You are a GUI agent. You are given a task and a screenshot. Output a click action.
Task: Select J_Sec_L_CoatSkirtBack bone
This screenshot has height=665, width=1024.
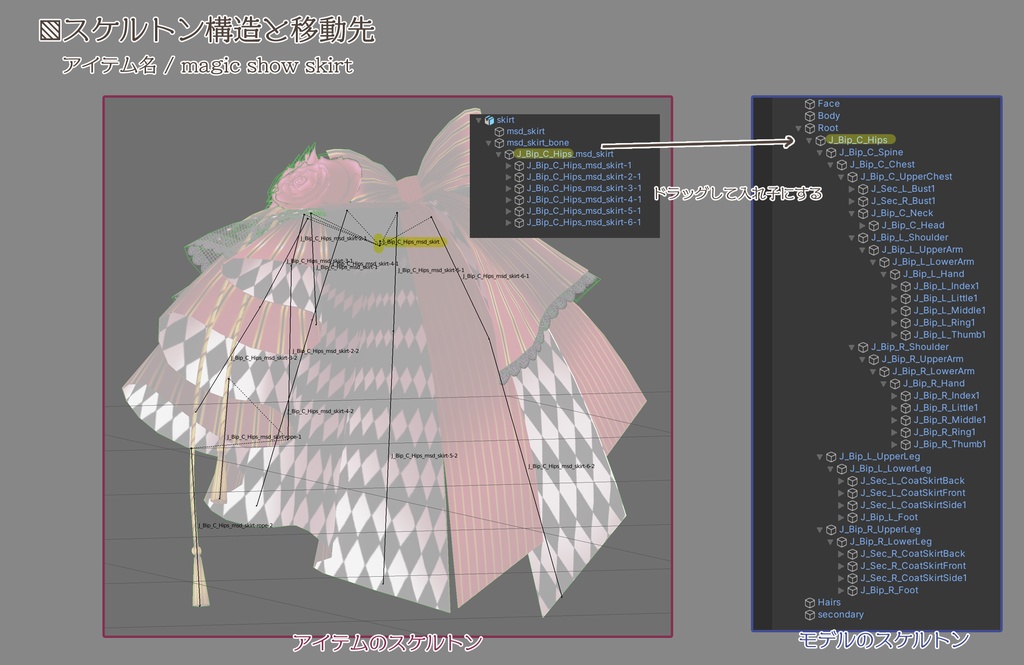(x=912, y=481)
